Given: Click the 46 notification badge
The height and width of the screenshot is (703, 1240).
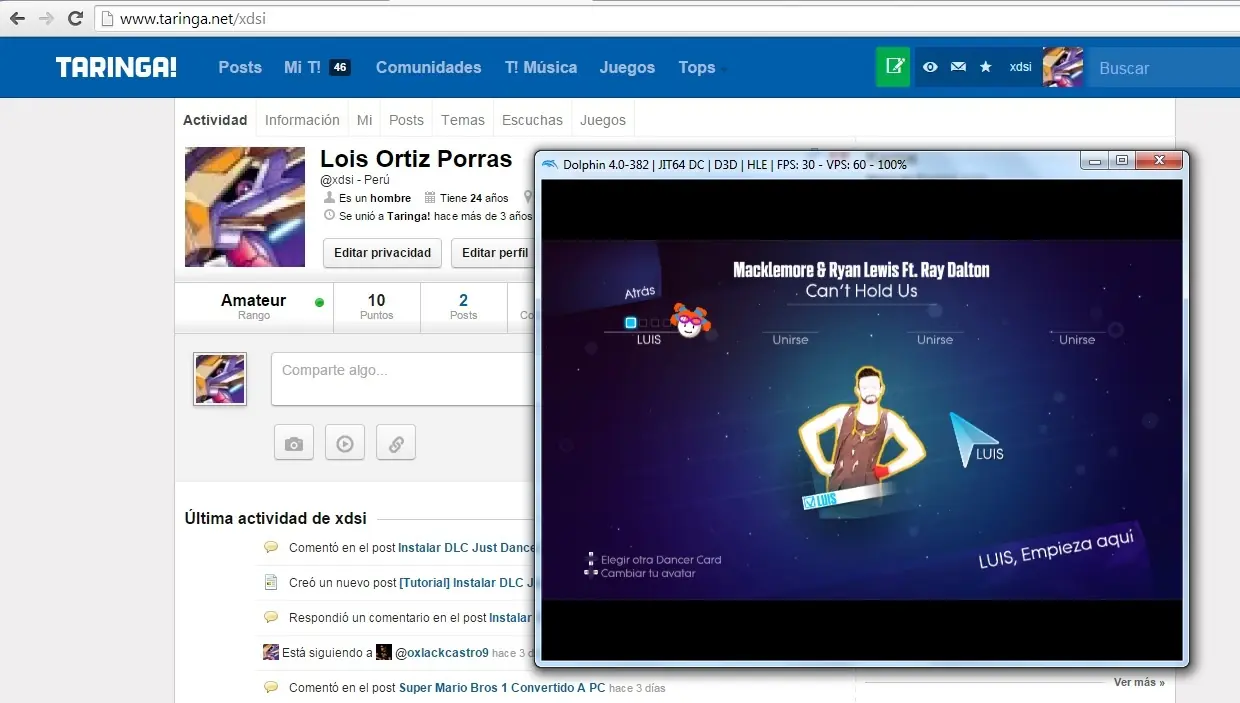Looking at the screenshot, I should (x=340, y=67).
